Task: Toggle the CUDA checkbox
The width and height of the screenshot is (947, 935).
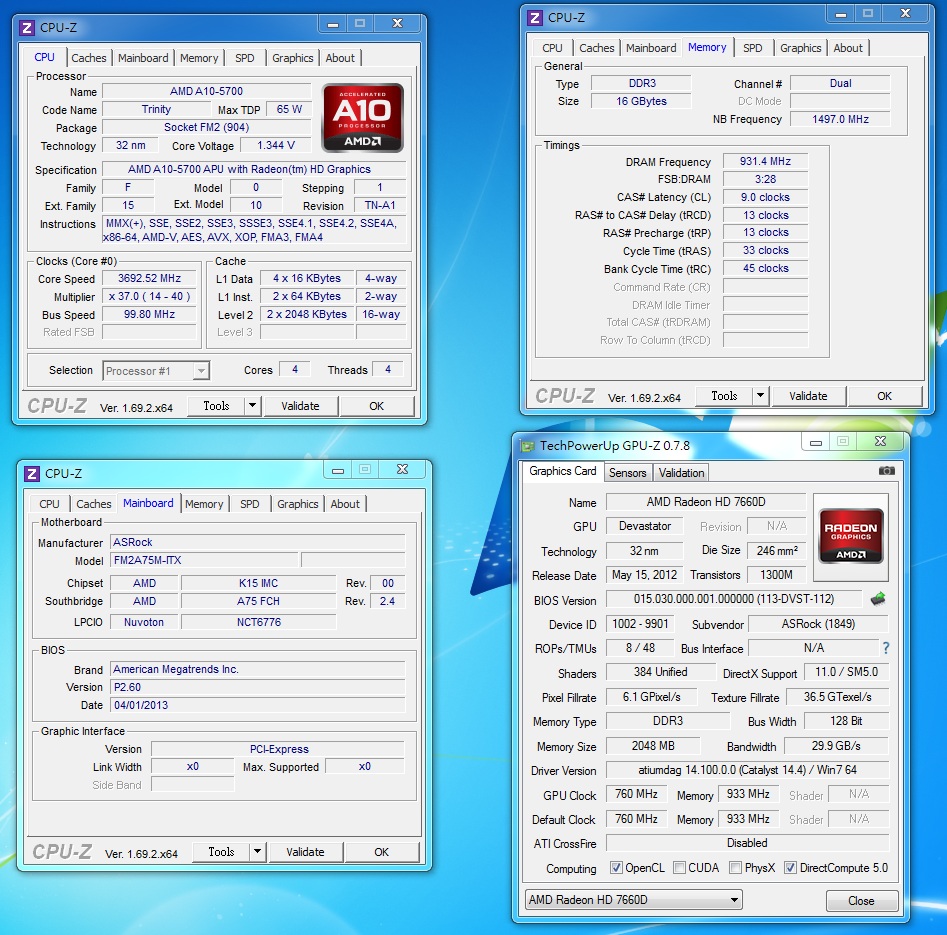Action: [679, 868]
